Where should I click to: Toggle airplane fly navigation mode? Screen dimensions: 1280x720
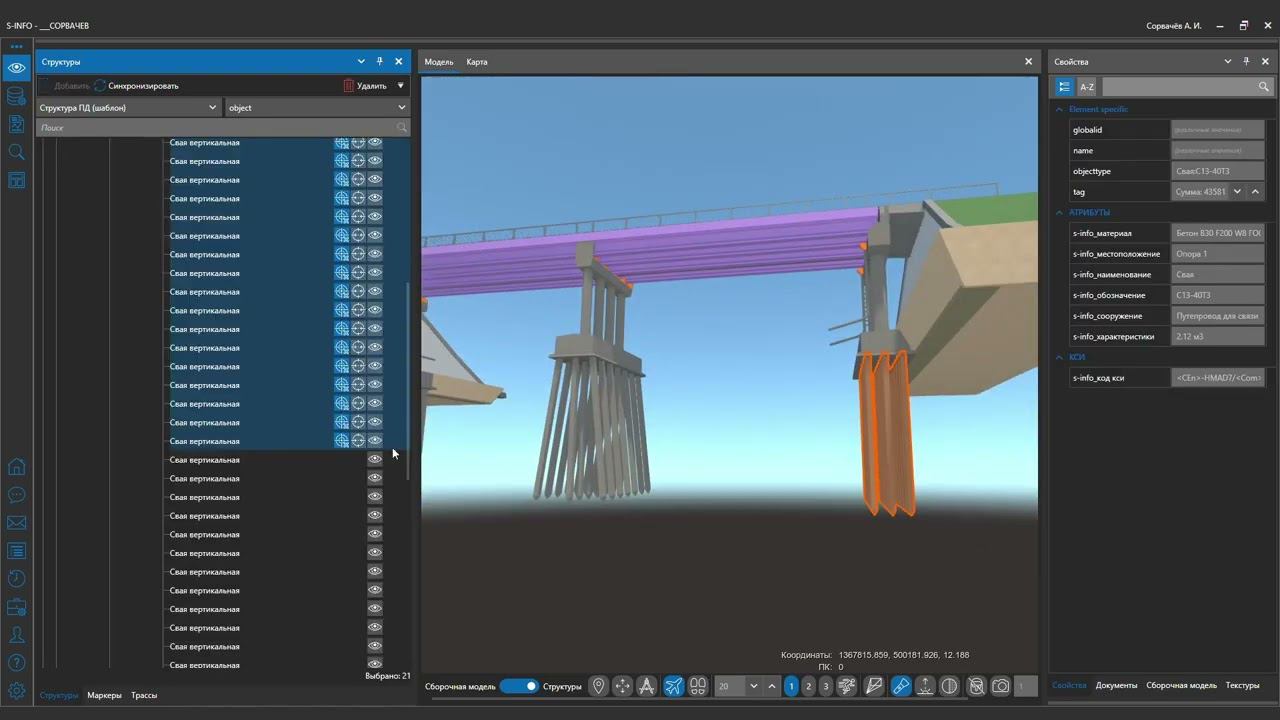click(674, 686)
